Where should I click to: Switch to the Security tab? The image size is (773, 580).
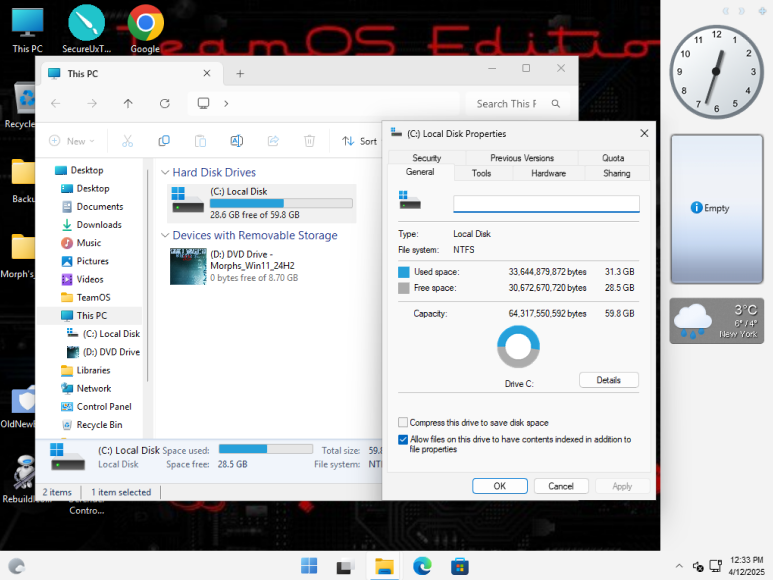427,158
